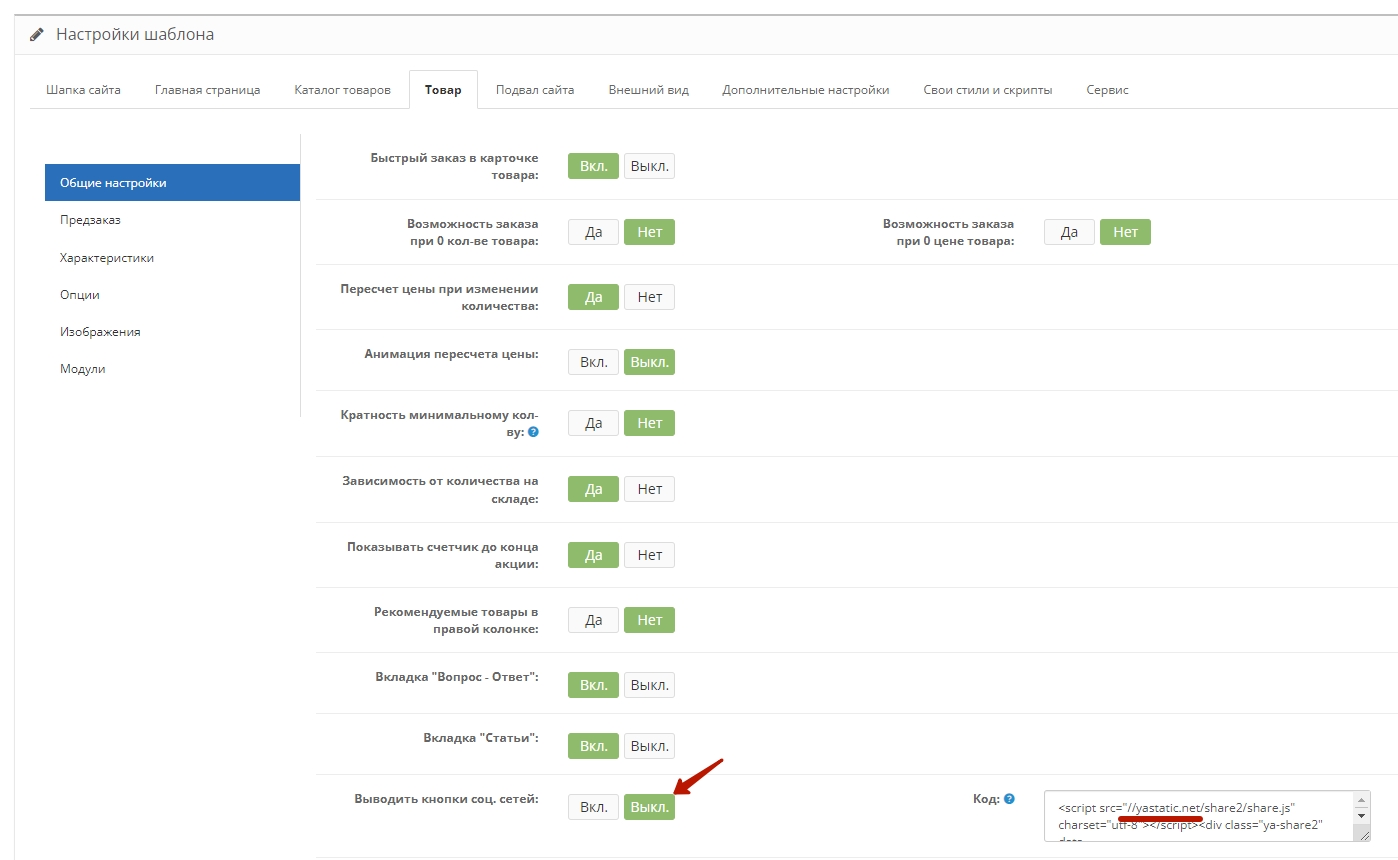Screen dimensions: 1398x860
Task: Click scroll up arrow in code textarea
Action: (x=1360, y=800)
